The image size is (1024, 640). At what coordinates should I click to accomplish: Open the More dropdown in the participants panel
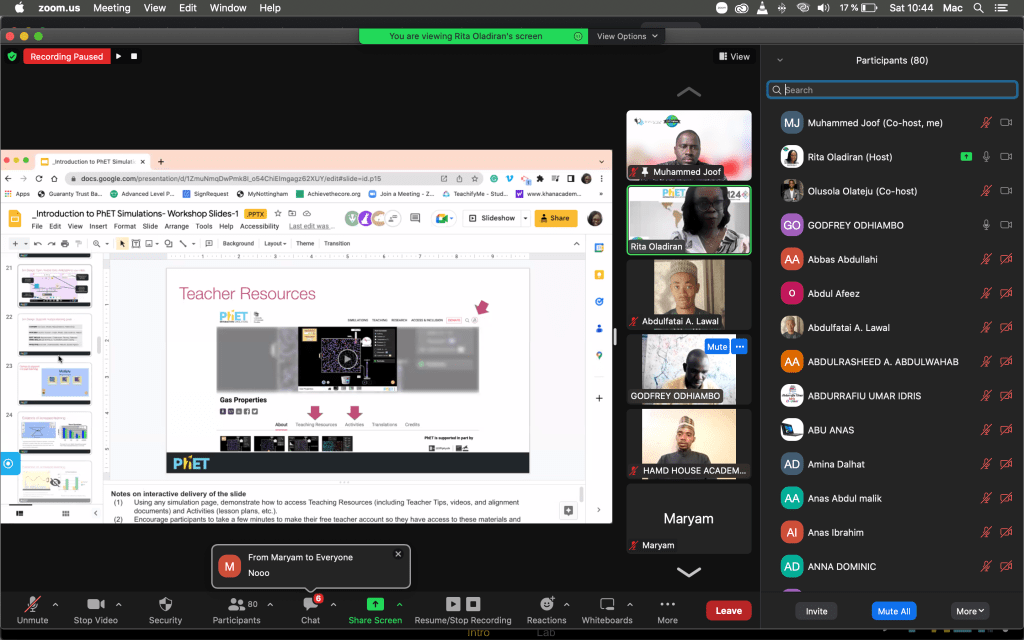pyautogui.click(x=970, y=611)
